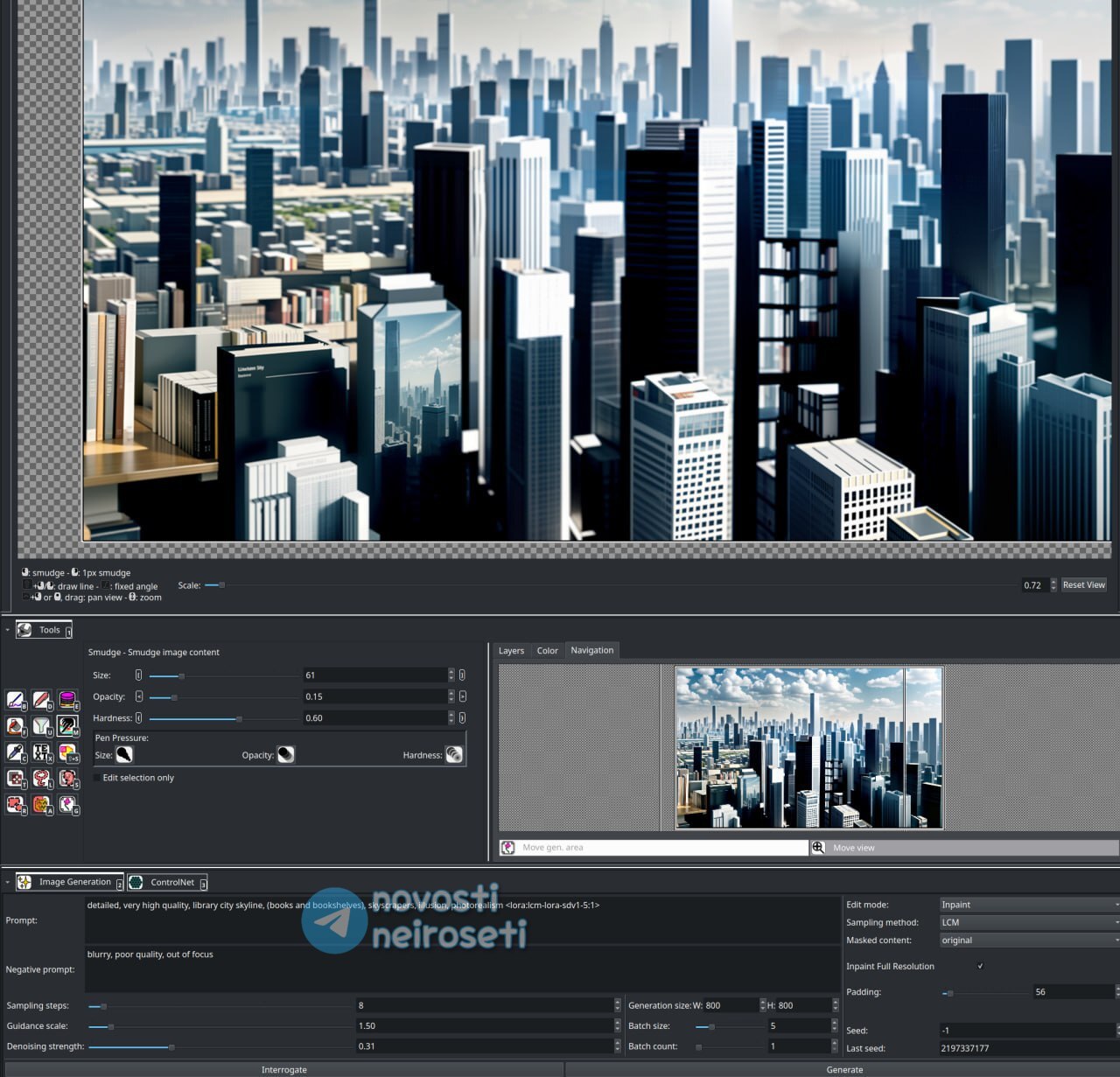Uncheck Inpaint Full Resolution
Image resolution: width=1120 pixels, height=1077 pixels.
coord(980,966)
